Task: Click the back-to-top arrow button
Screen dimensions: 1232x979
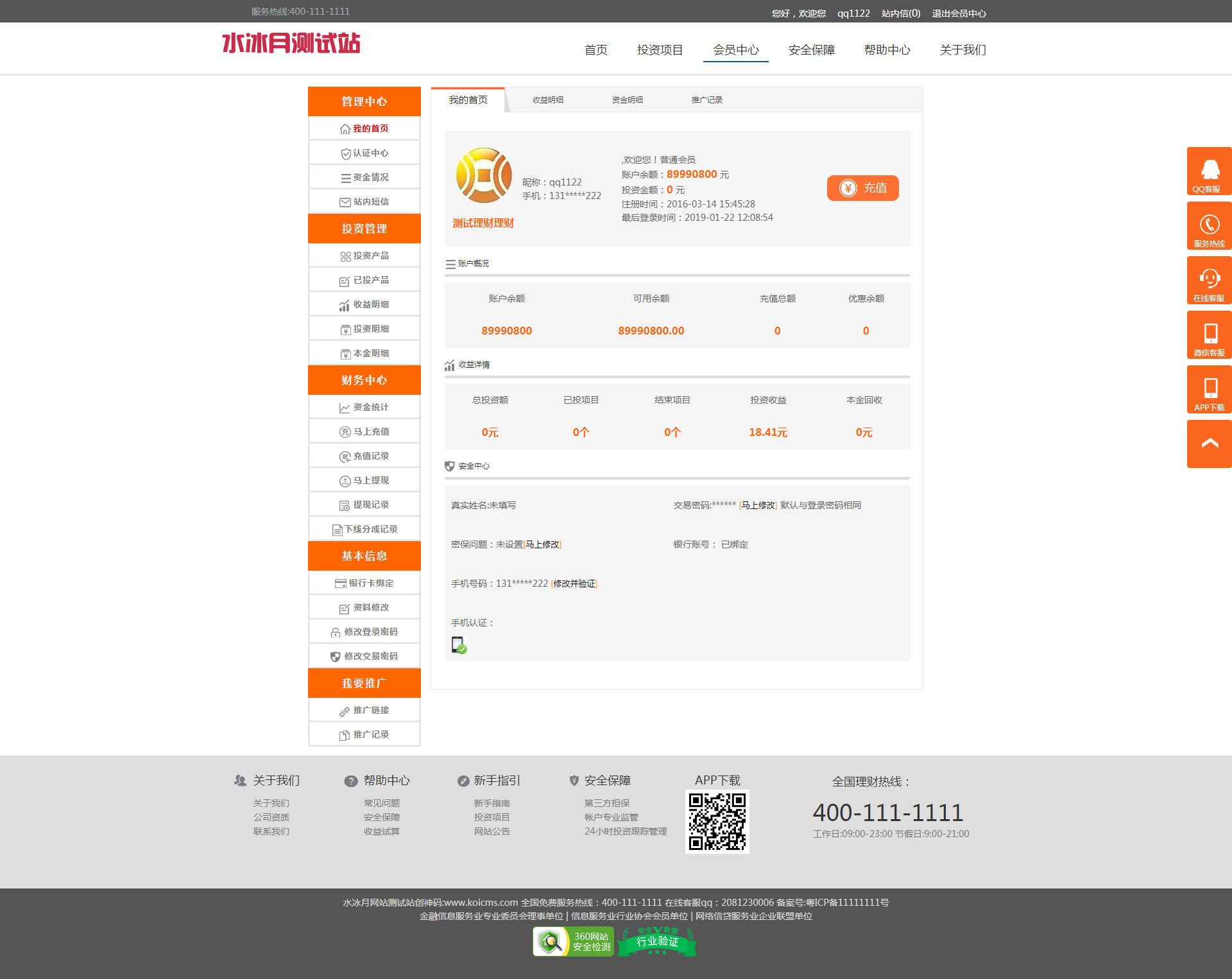Action: coord(1209,444)
